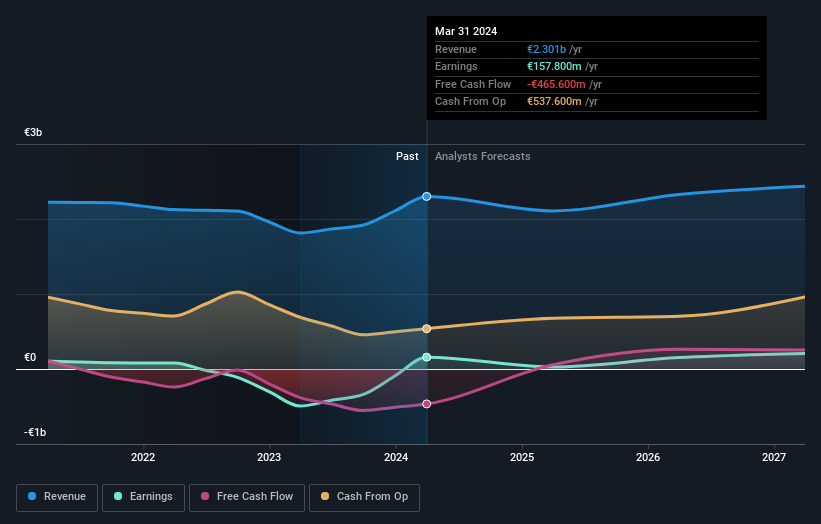Click the Revenue label in tooltip

(x=456, y=49)
